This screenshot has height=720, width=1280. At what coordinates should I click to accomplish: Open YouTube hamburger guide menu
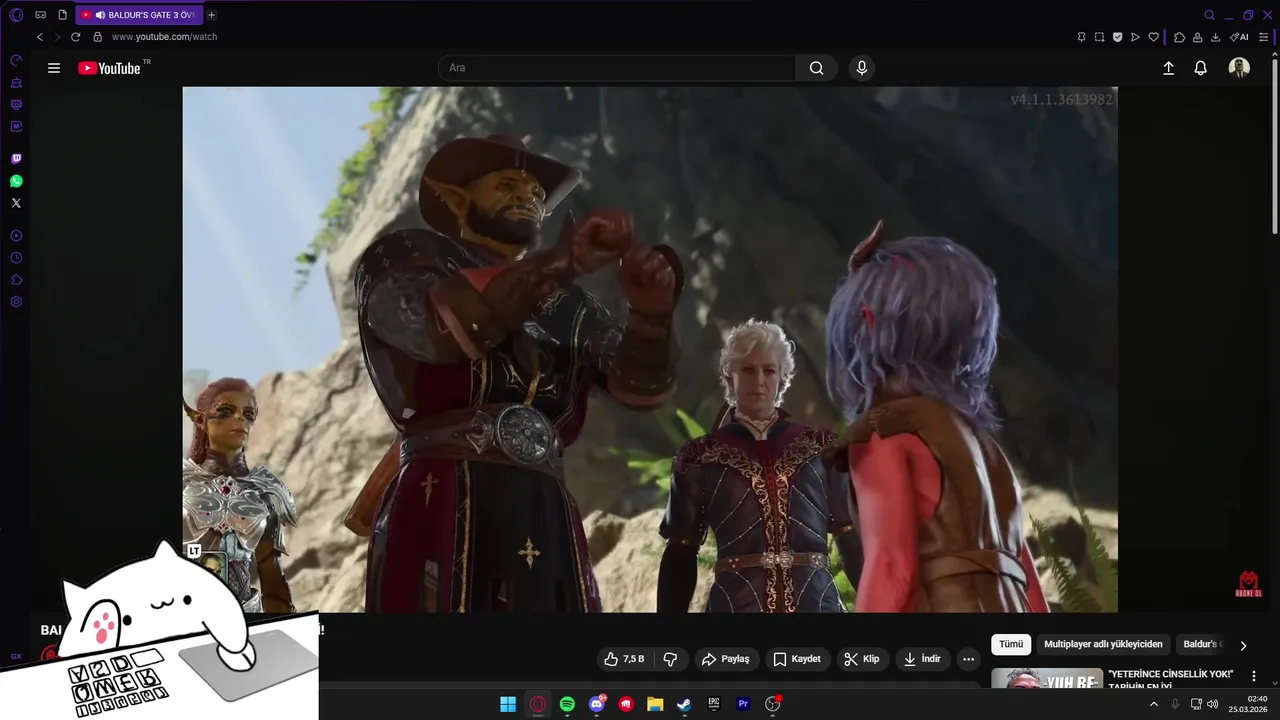(54, 68)
